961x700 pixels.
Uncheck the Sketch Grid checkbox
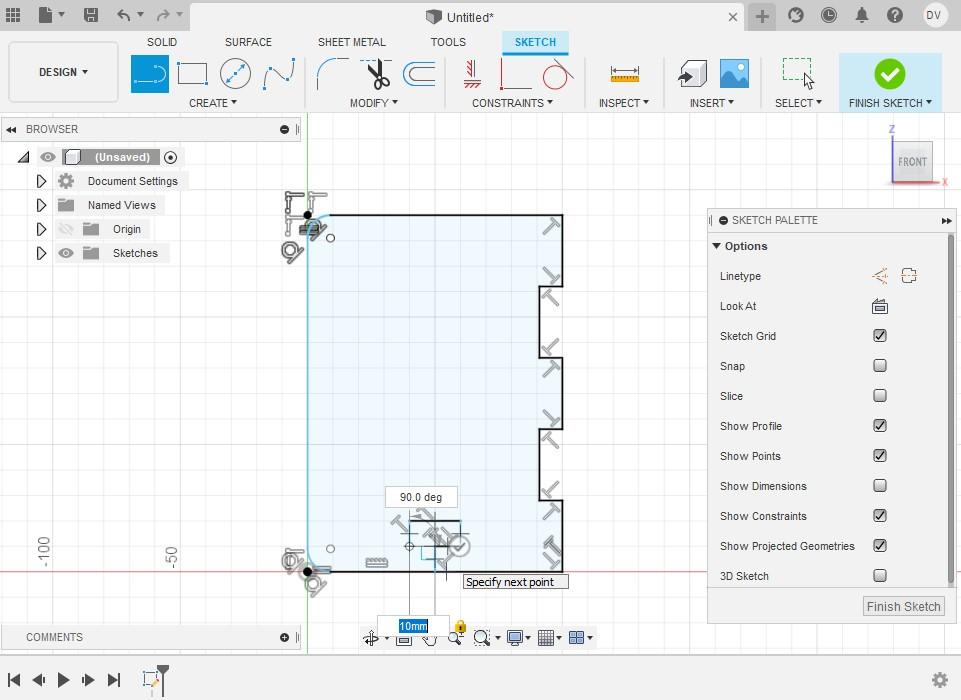click(x=880, y=336)
